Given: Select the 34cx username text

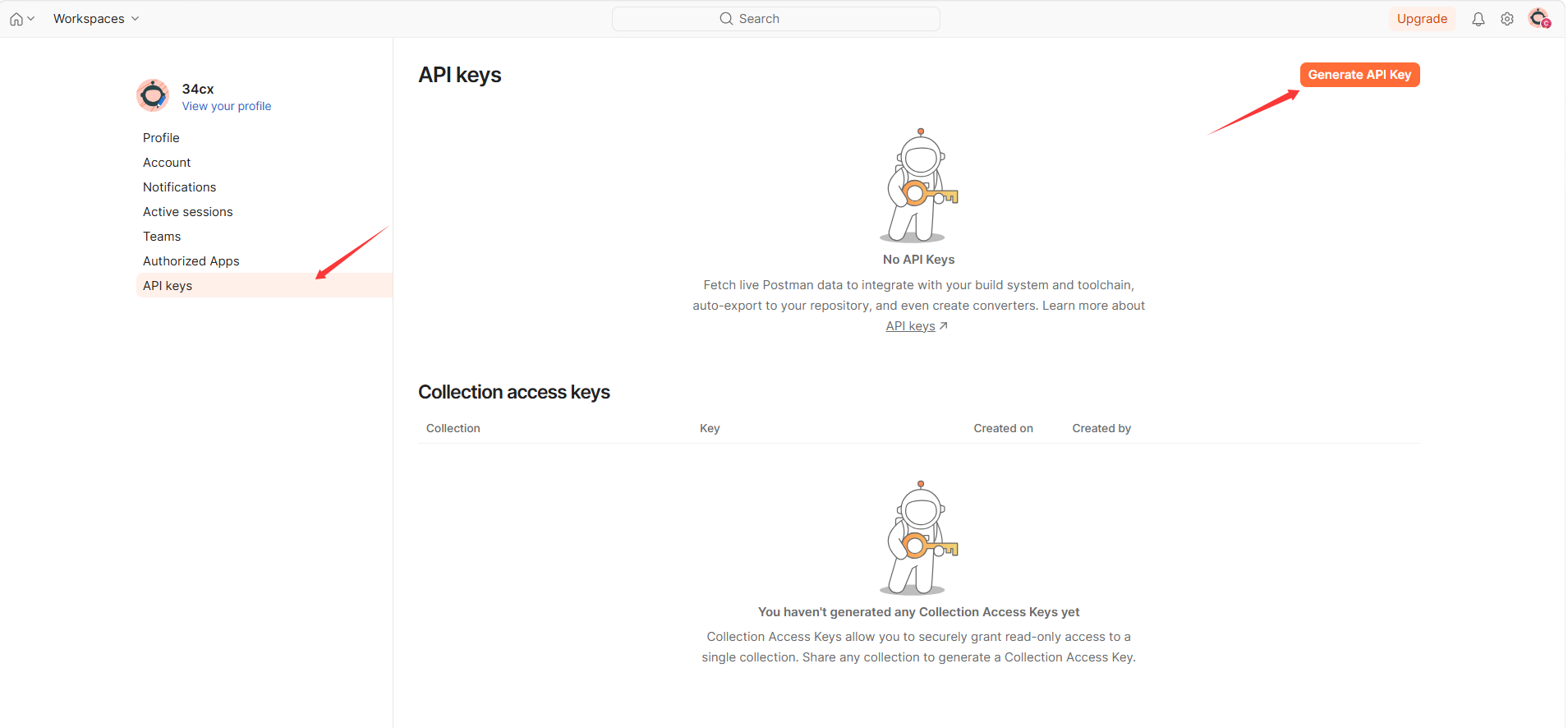Looking at the screenshot, I should pyautogui.click(x=198, y=89).
